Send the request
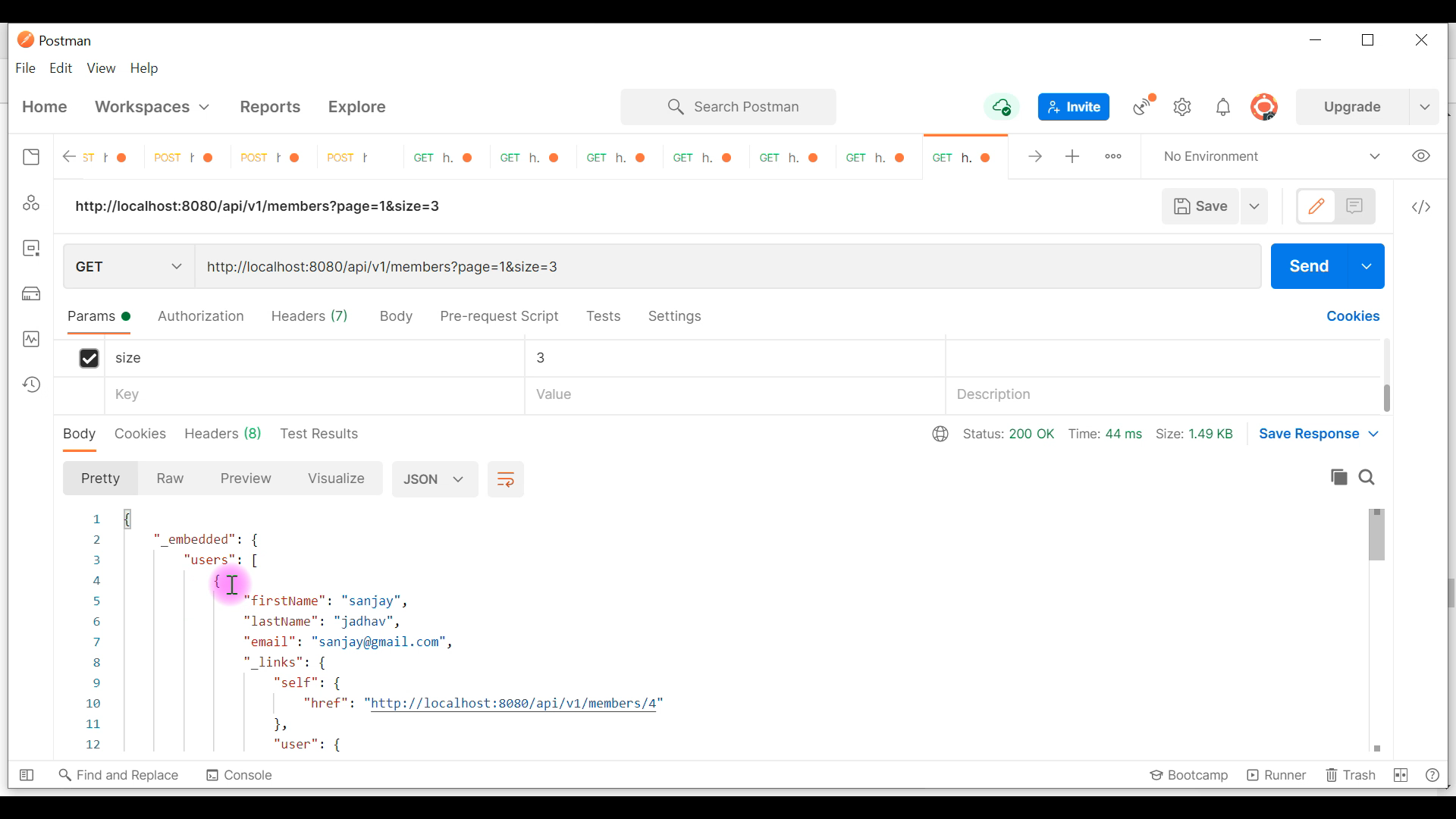Viewport: 1456px width, 819px height. click(1309, 266)
